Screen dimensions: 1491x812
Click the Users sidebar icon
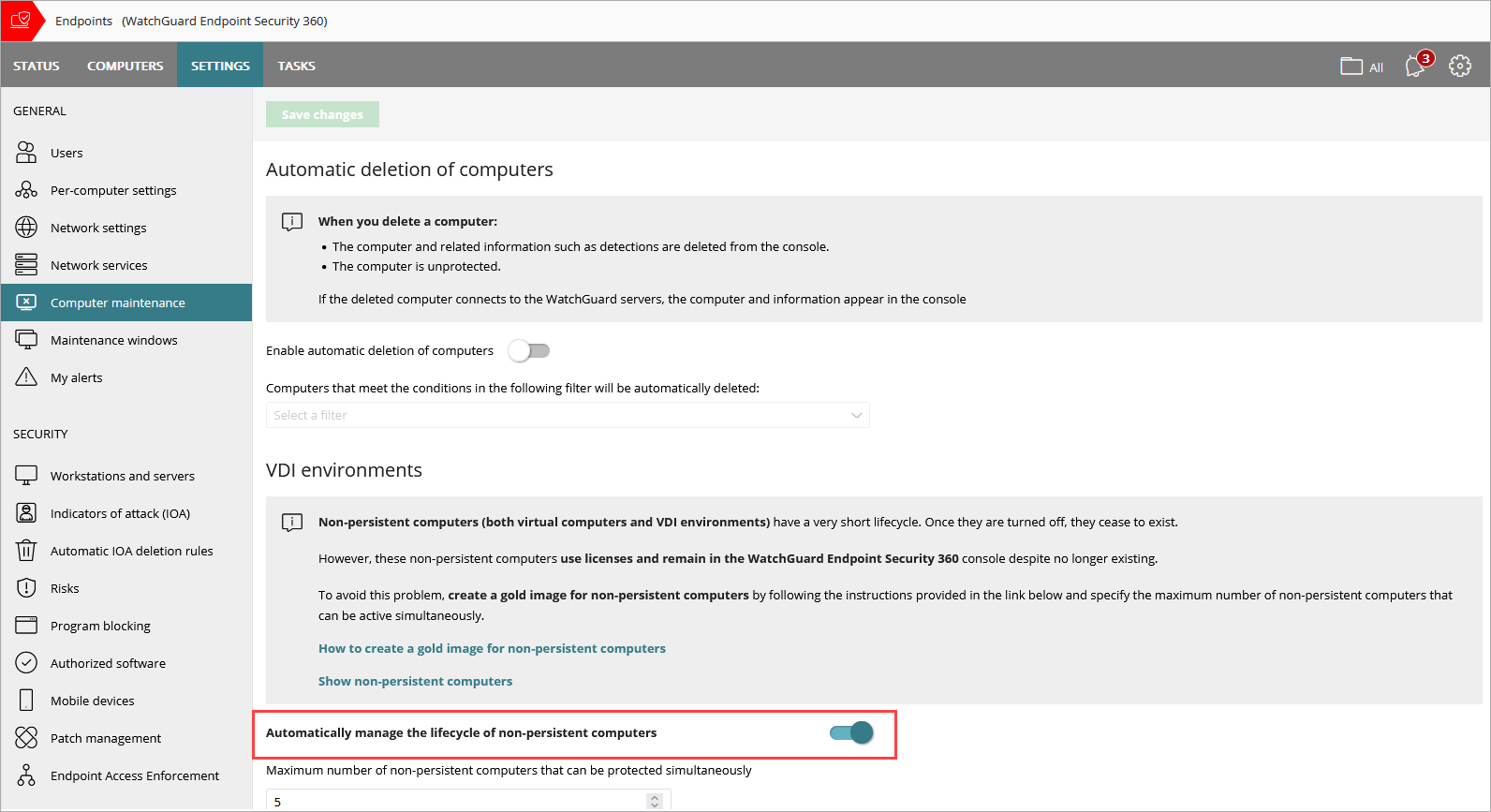[26, 153]
